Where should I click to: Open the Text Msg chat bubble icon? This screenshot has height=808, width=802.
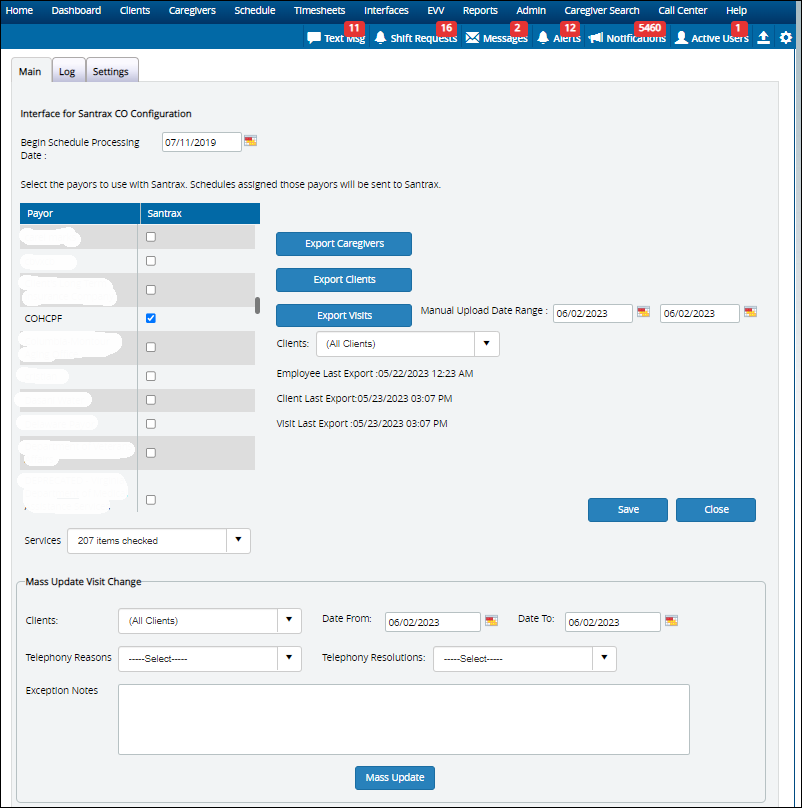[314, 38]
